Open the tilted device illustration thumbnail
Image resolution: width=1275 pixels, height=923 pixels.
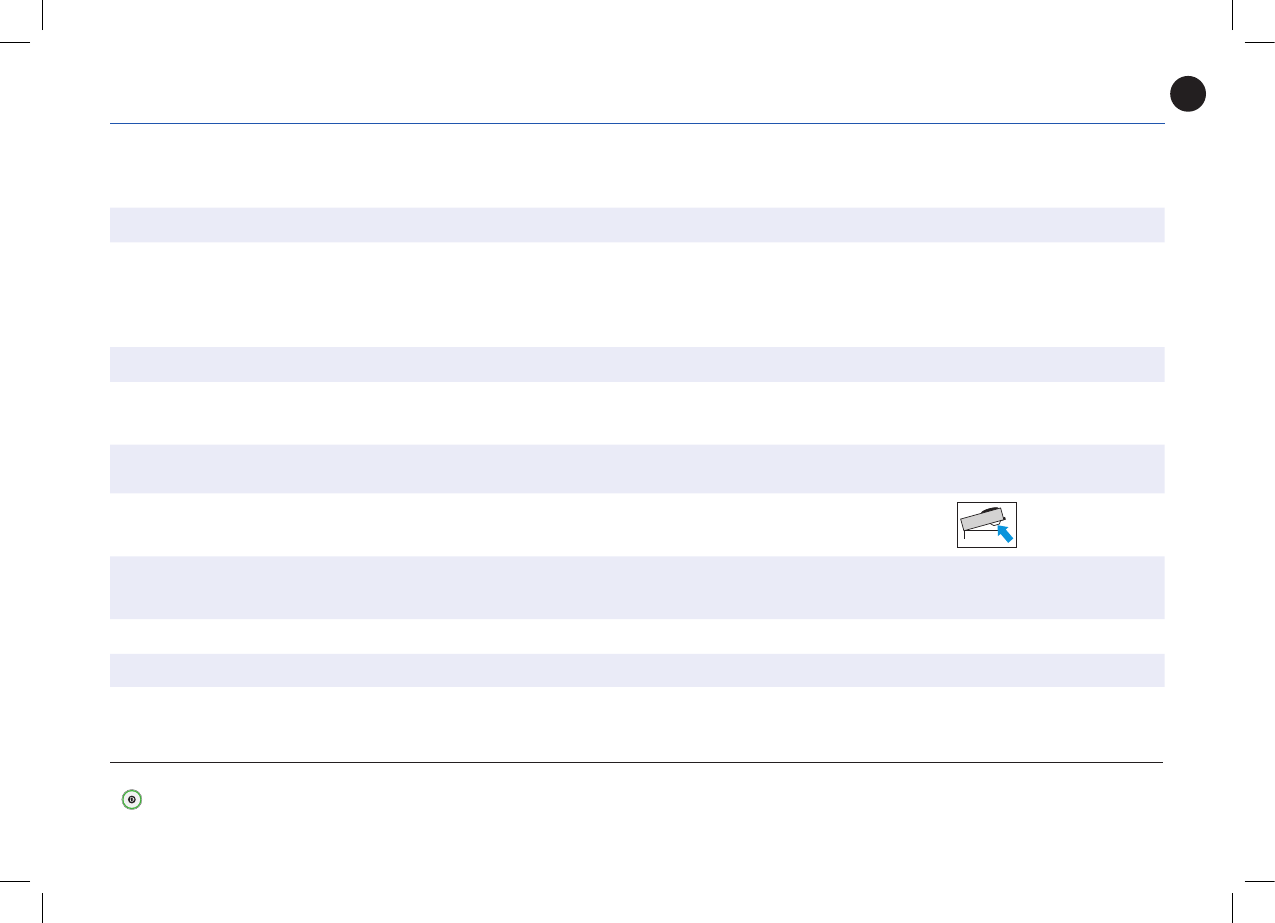coord(987,525)
